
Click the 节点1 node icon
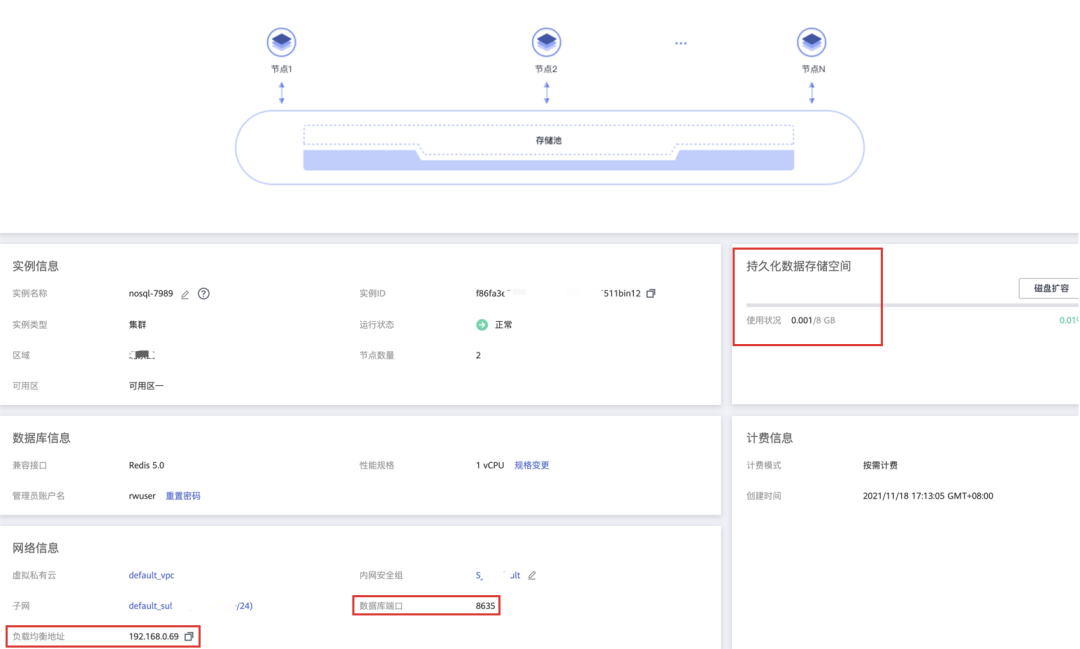[x=281, y=42]
